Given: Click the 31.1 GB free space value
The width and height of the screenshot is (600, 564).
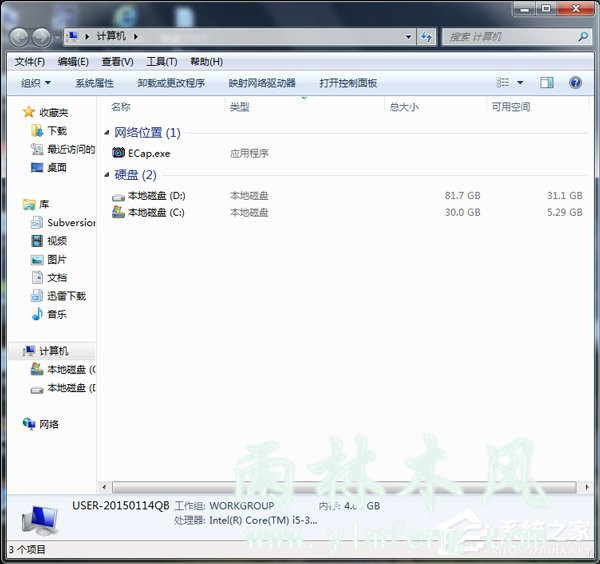Looking at the screenshot, I should (564, 196).
